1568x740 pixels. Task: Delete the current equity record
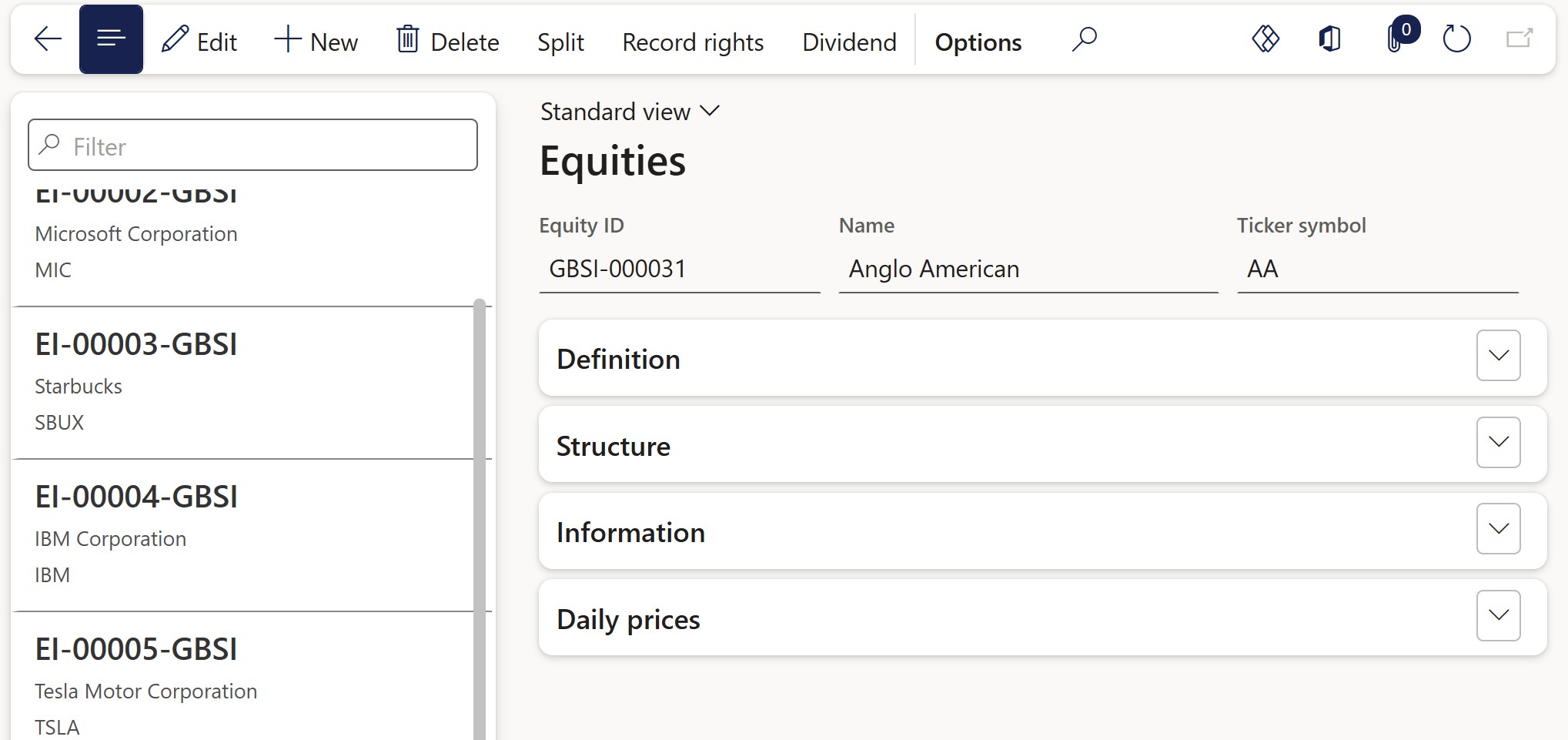click(x=448, y=41)
